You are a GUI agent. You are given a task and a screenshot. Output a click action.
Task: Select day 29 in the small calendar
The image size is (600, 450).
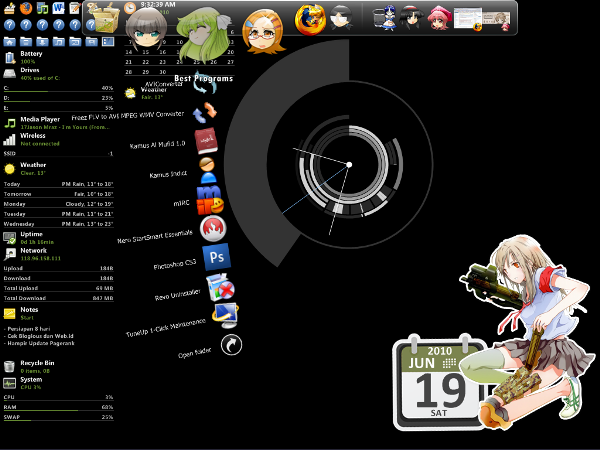[146, 72]
